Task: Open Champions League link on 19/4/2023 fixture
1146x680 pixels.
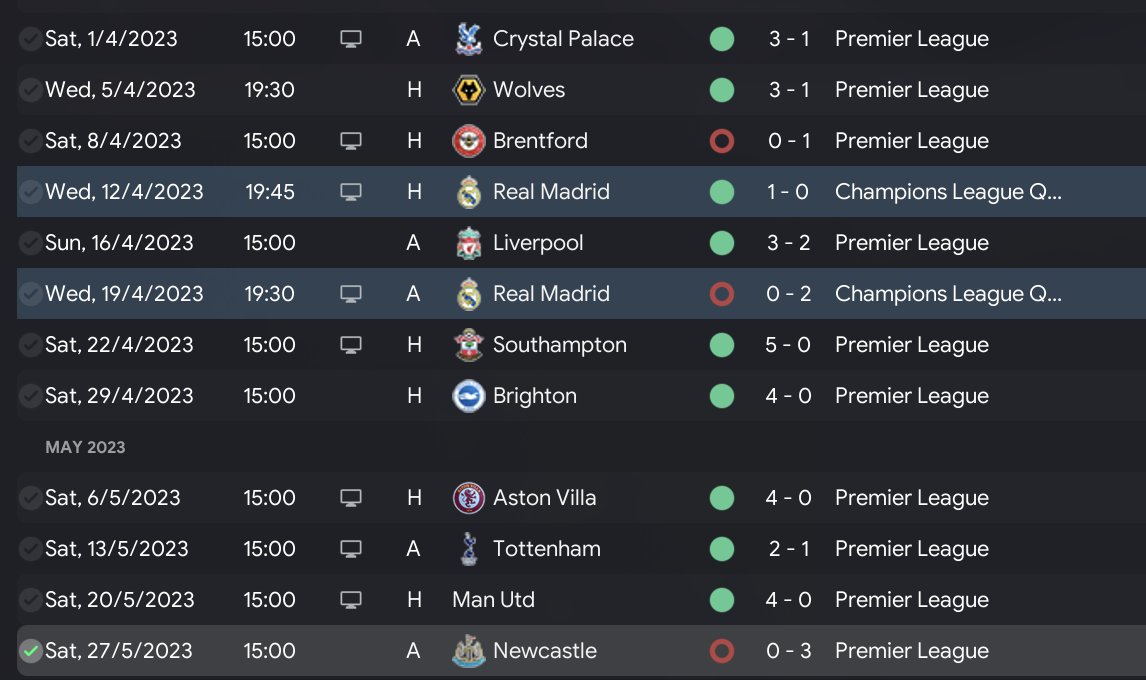Action: point(947,294)
